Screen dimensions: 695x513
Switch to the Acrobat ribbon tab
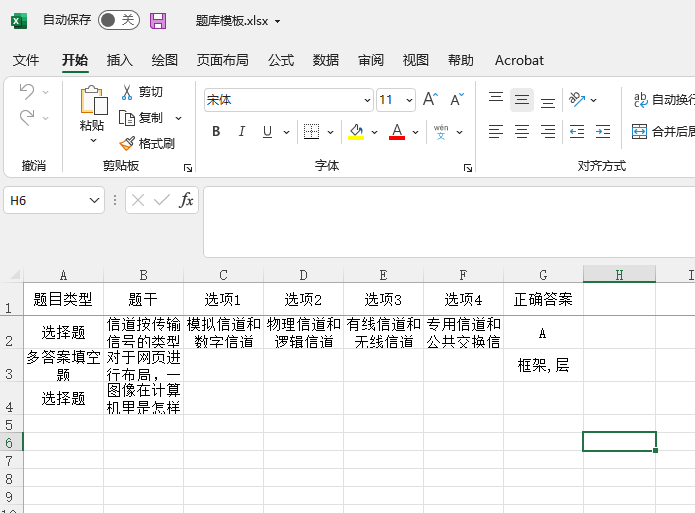tap(519, 60)
